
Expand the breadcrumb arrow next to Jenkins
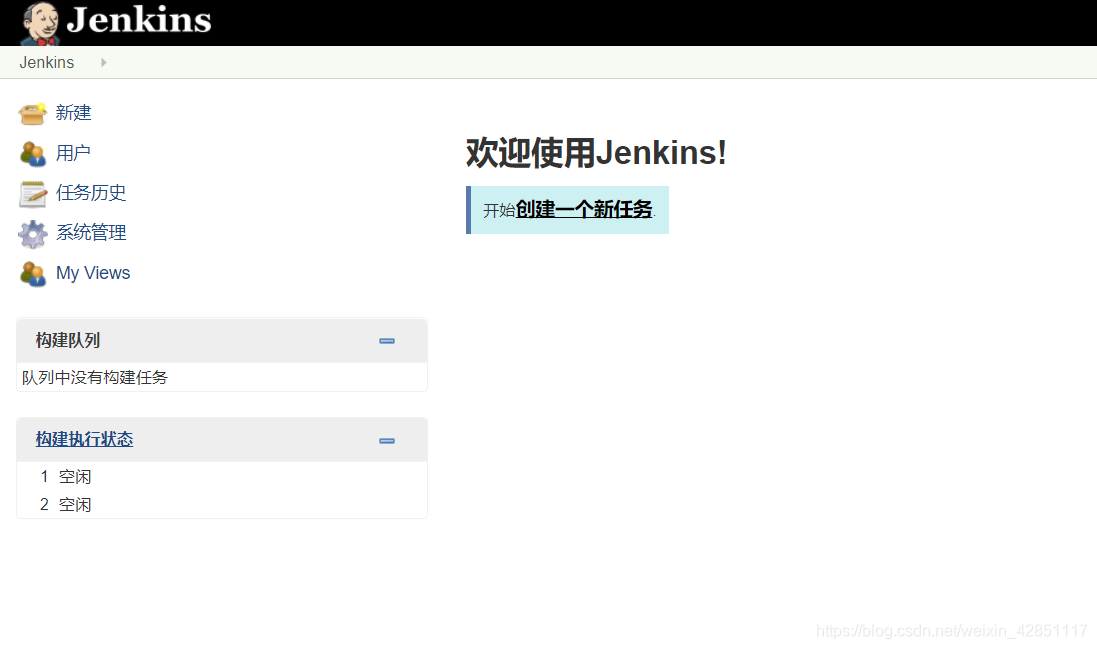pos(104,62)
